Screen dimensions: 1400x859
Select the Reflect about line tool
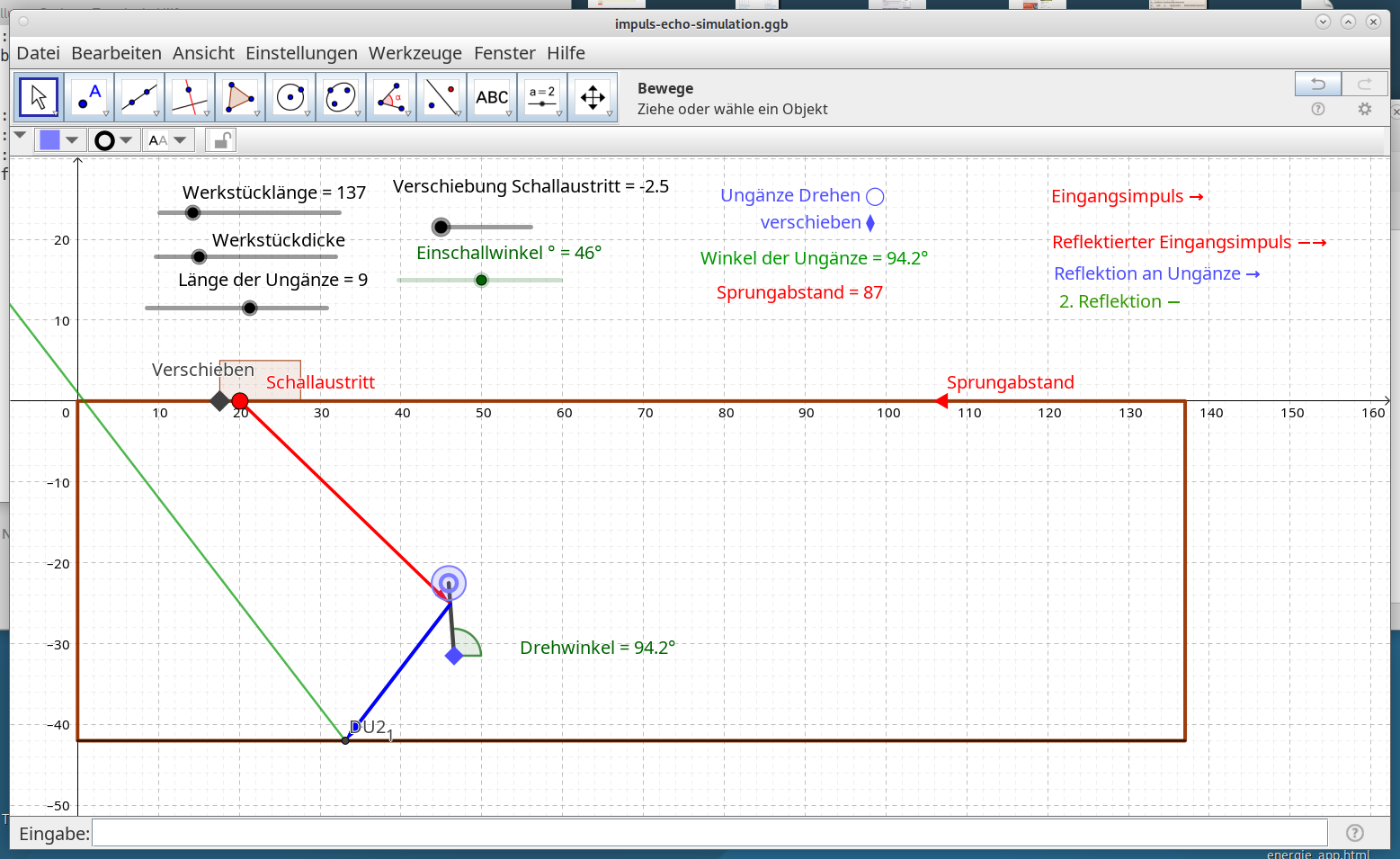tap(441, 97)
